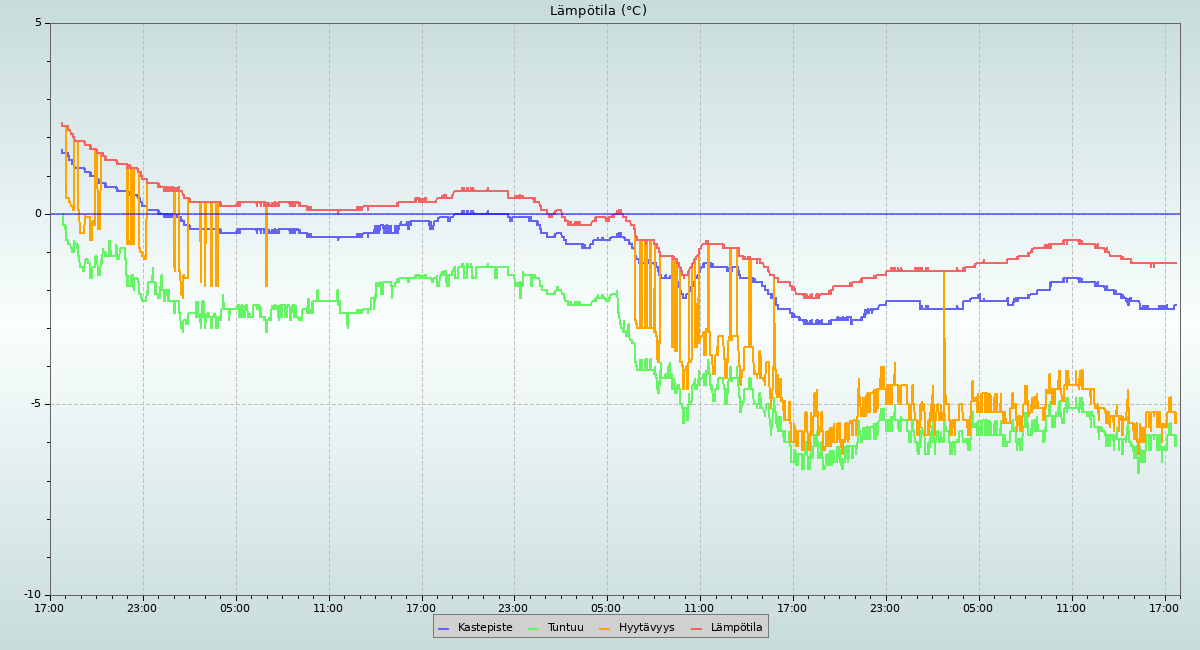This screenshot has width=1200, height=650.
Task: Click the blue Kastepiste line marker
Action: [x=444, y=628]
